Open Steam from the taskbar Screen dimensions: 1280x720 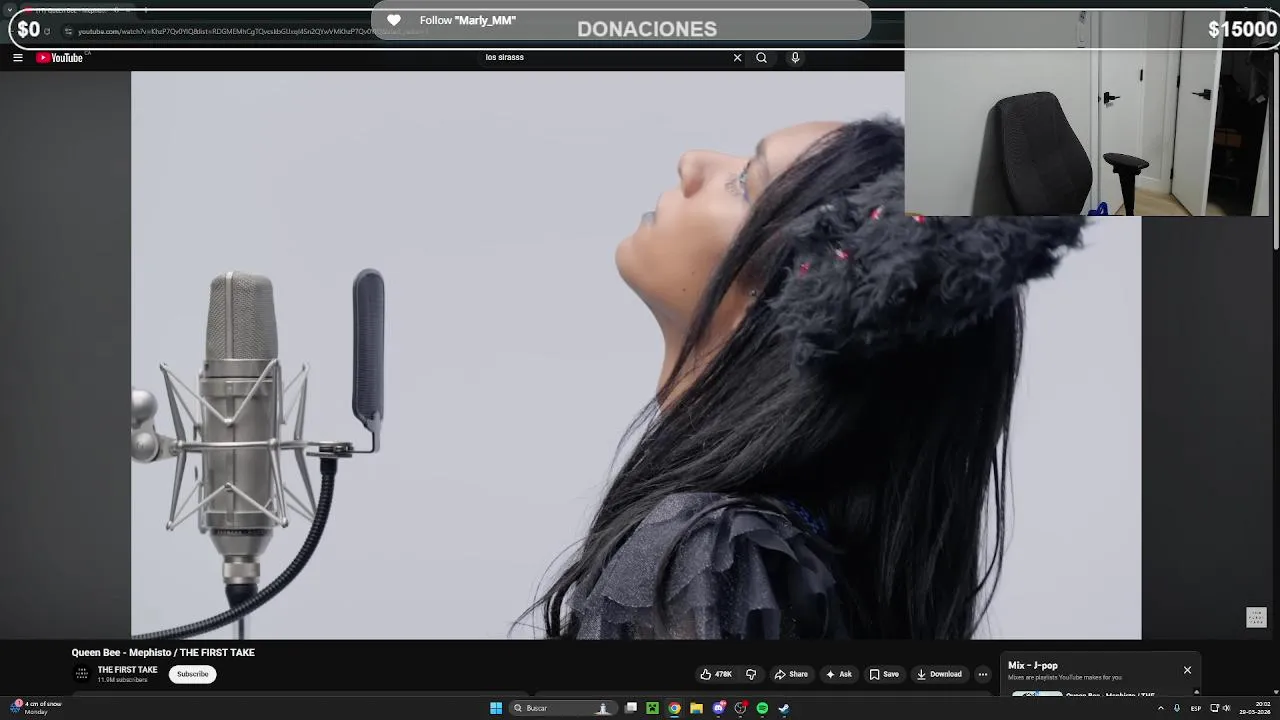(784, 708)
